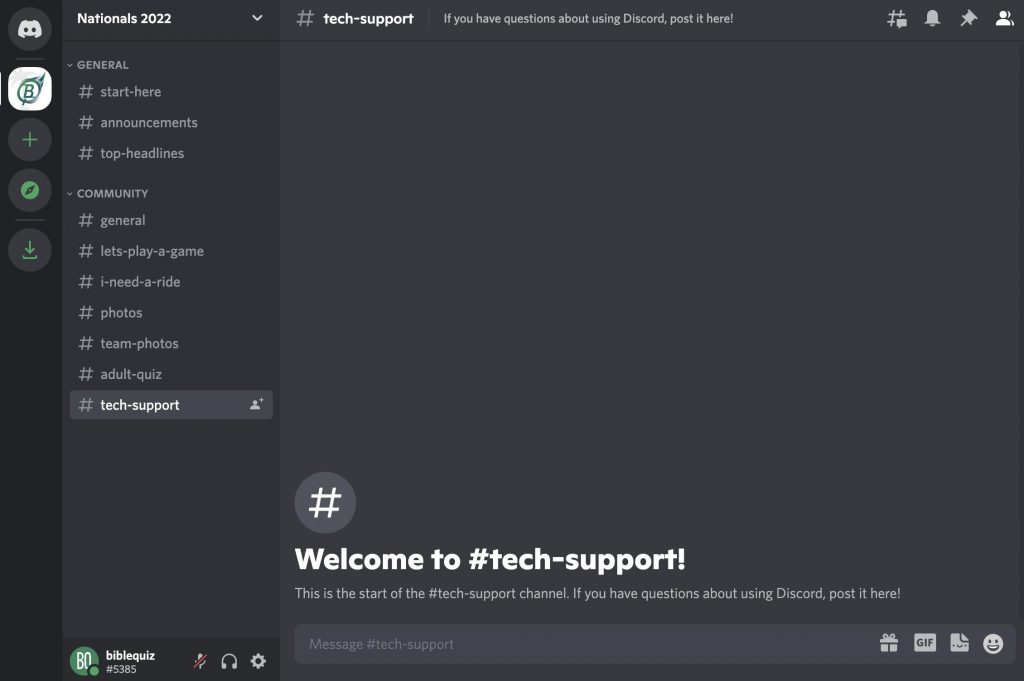
Task: Open the Threads icon in header
Action: click(897, 18)
